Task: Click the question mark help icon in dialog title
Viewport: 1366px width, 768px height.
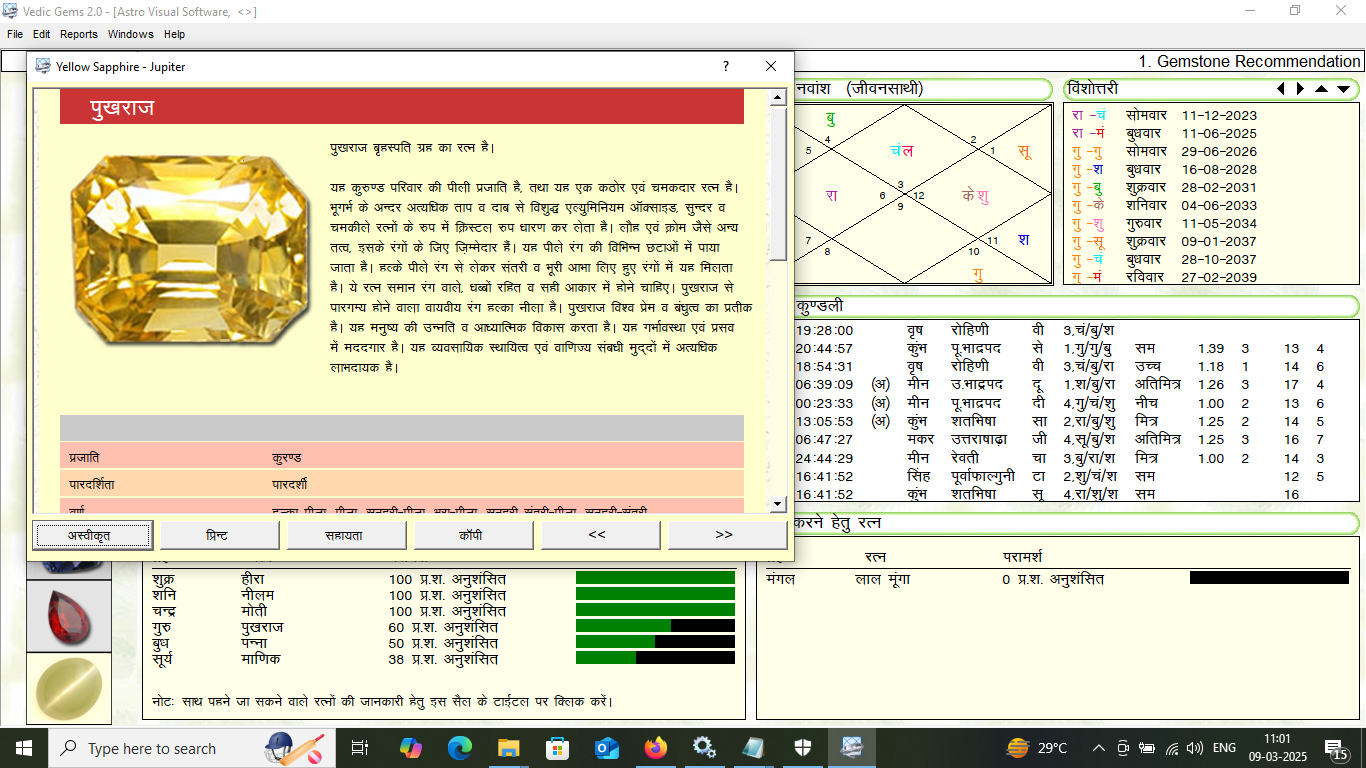Action: tap(726, 66)
